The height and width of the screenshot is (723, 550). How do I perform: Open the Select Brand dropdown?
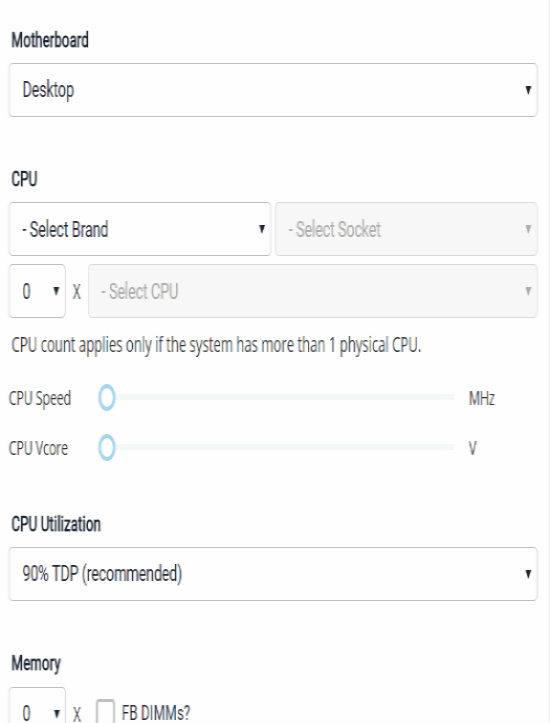click(140, 229)
